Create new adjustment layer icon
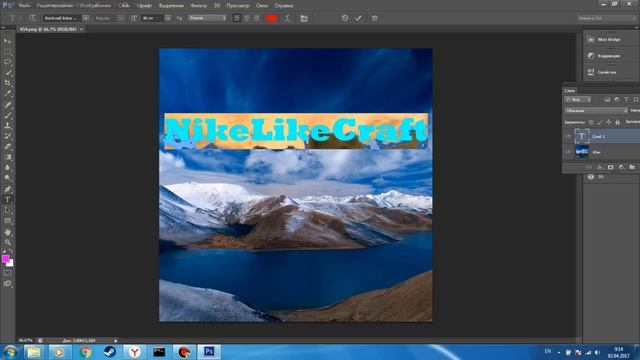The image size is (640, 360). 621,167
